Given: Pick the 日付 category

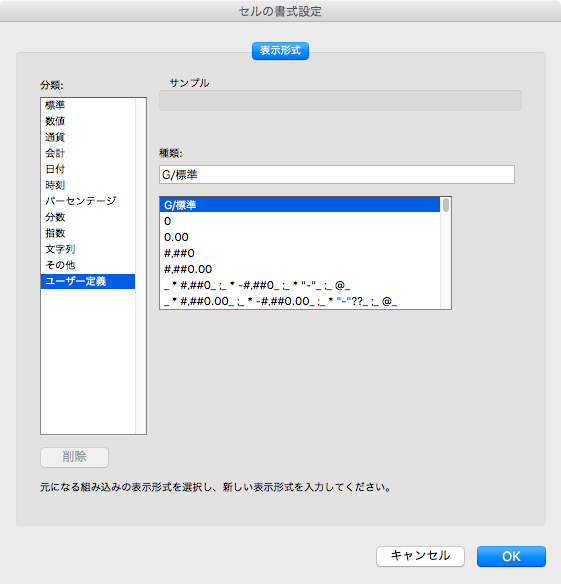Looking at the screenshot, I should coord(88,169).
